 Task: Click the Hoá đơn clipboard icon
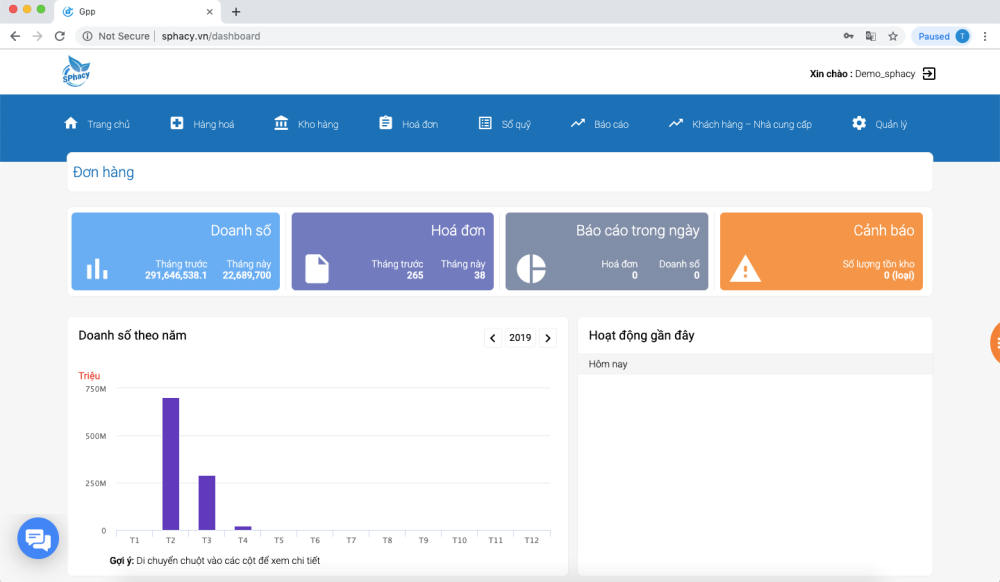385,123
